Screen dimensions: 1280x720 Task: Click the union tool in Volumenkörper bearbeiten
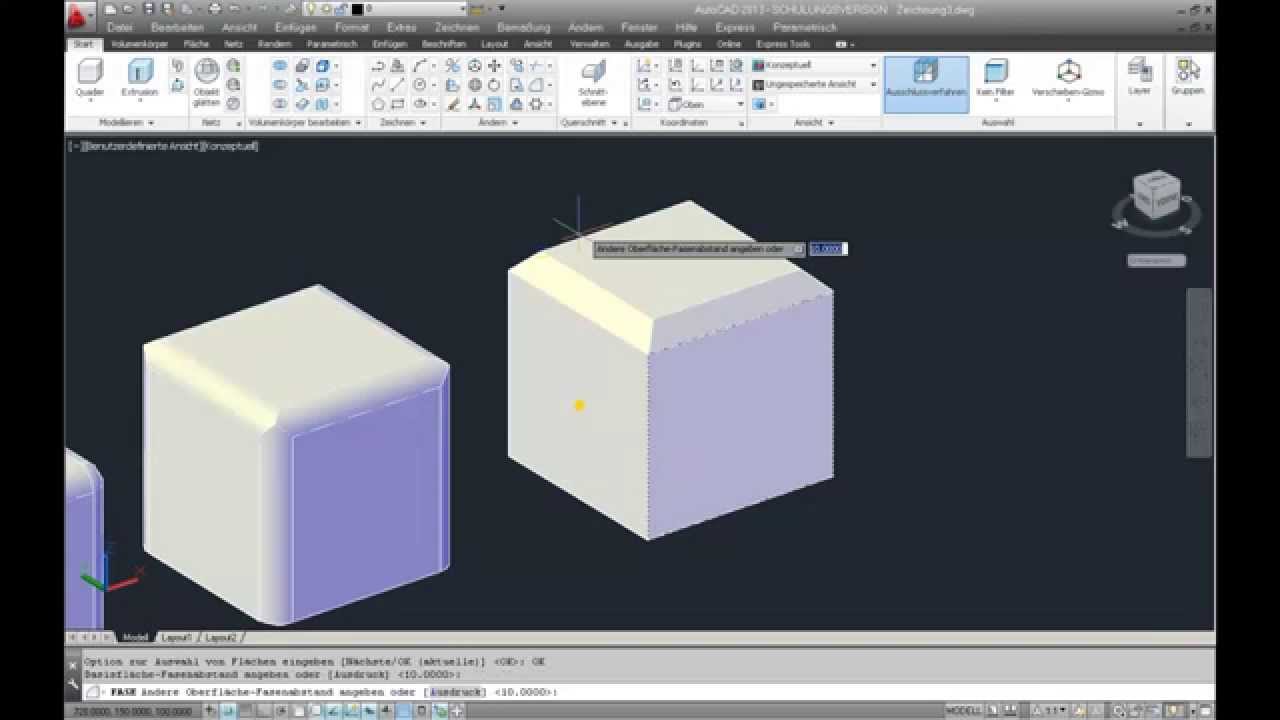click(x=280, y=65)
